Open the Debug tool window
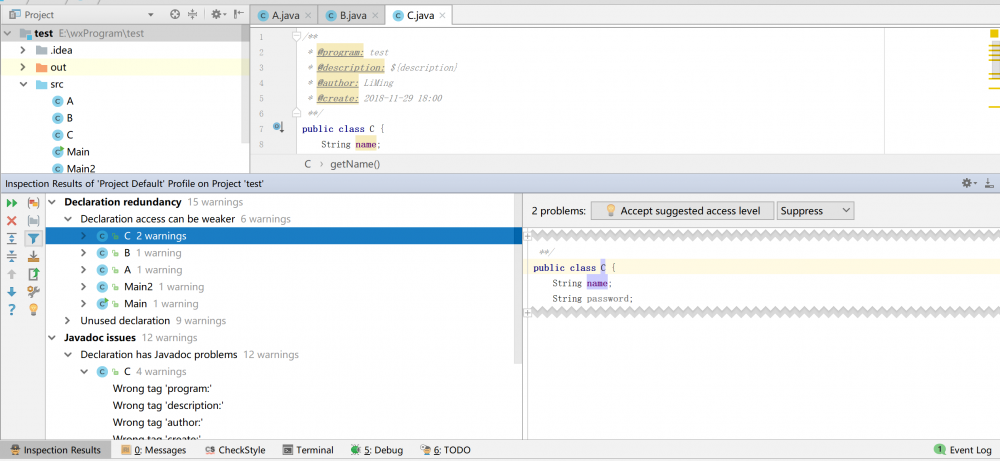The height and width of the screenshot is (461, 1000). click(x=376, y=450)
